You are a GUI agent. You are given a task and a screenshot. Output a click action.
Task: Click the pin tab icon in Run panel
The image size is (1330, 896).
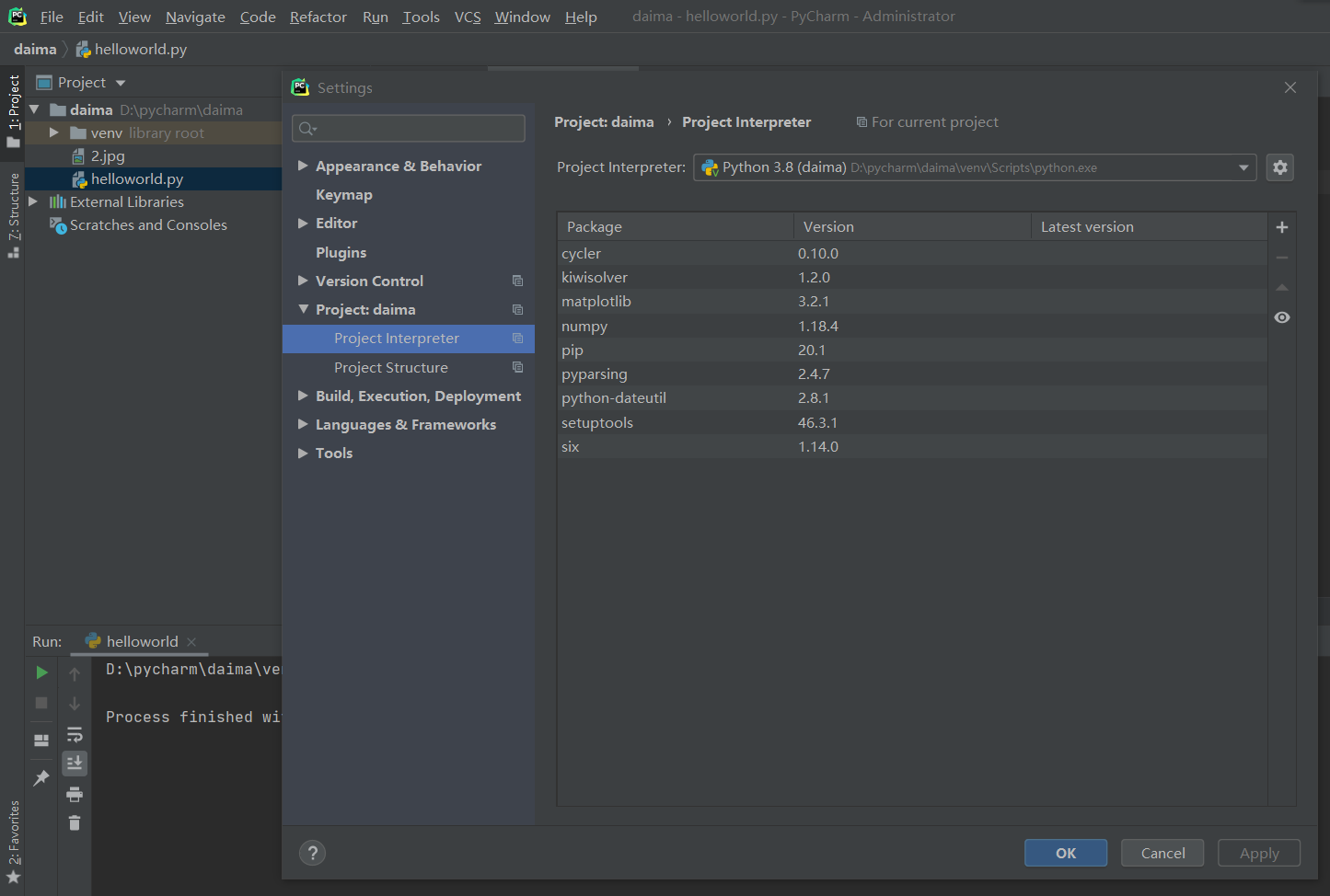[41, 778]
